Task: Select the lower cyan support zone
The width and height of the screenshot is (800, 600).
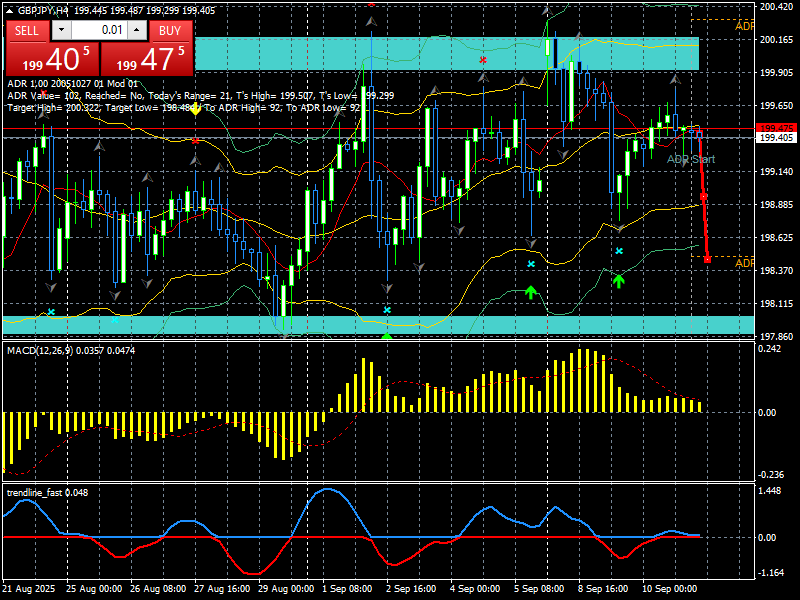Action: [x=379, y=325]
